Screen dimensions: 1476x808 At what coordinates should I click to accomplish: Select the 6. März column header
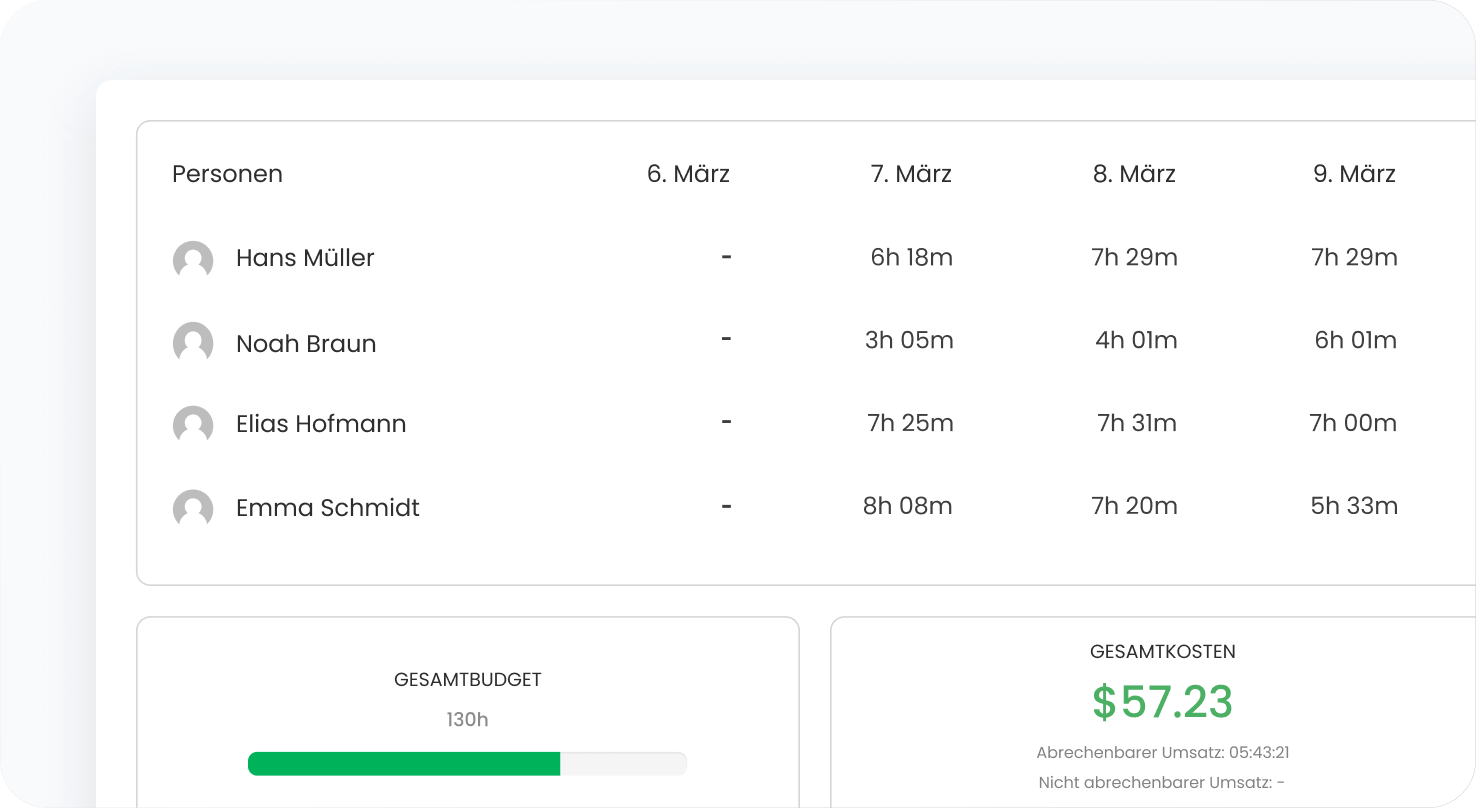click(688, 174)
